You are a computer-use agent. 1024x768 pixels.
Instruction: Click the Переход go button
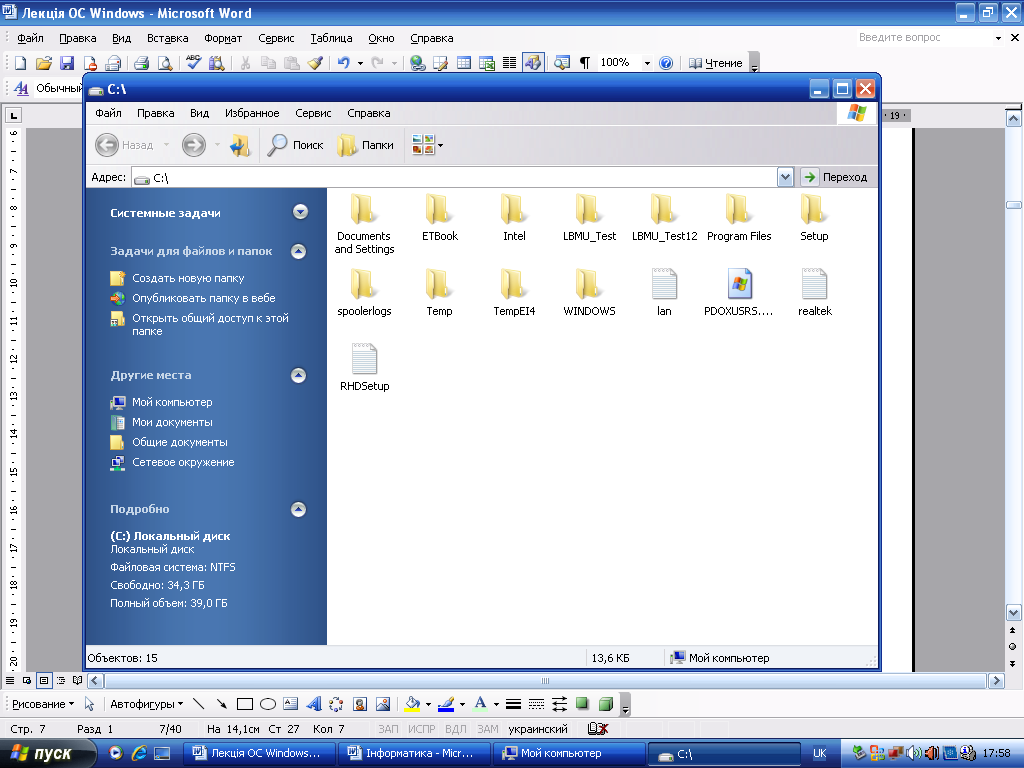[835, 177]
